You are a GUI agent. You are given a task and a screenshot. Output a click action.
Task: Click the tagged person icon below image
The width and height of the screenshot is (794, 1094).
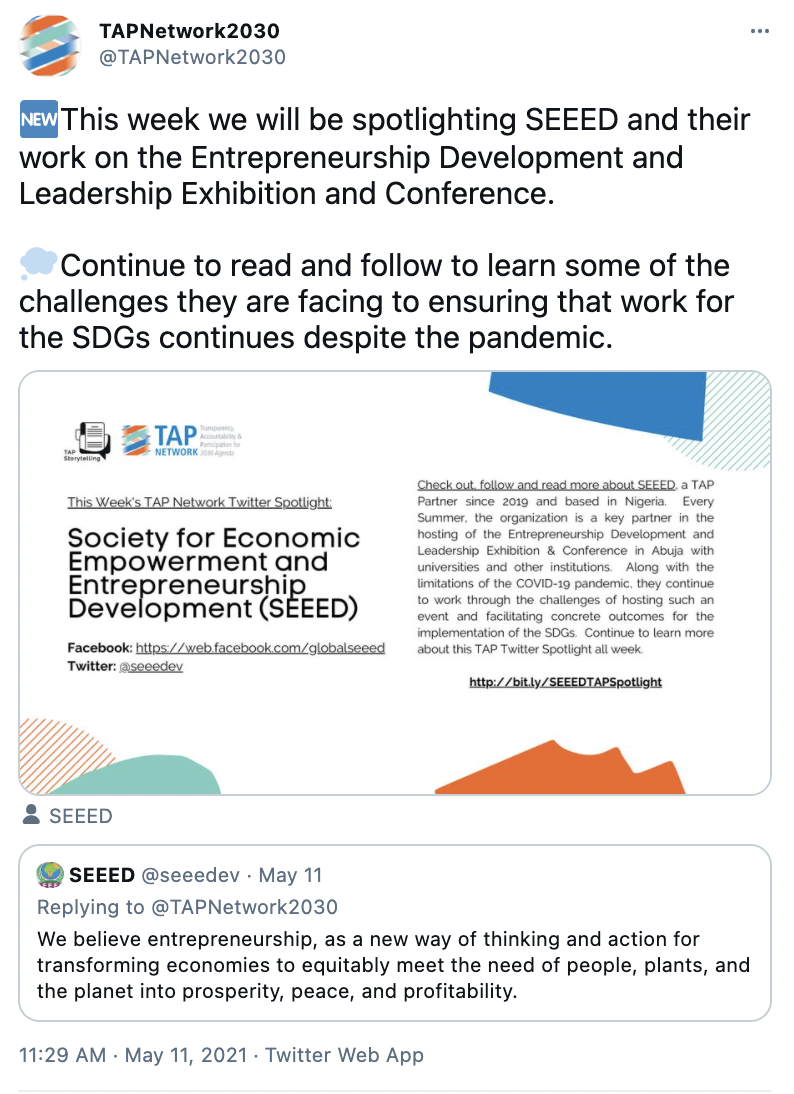(31, 815)
